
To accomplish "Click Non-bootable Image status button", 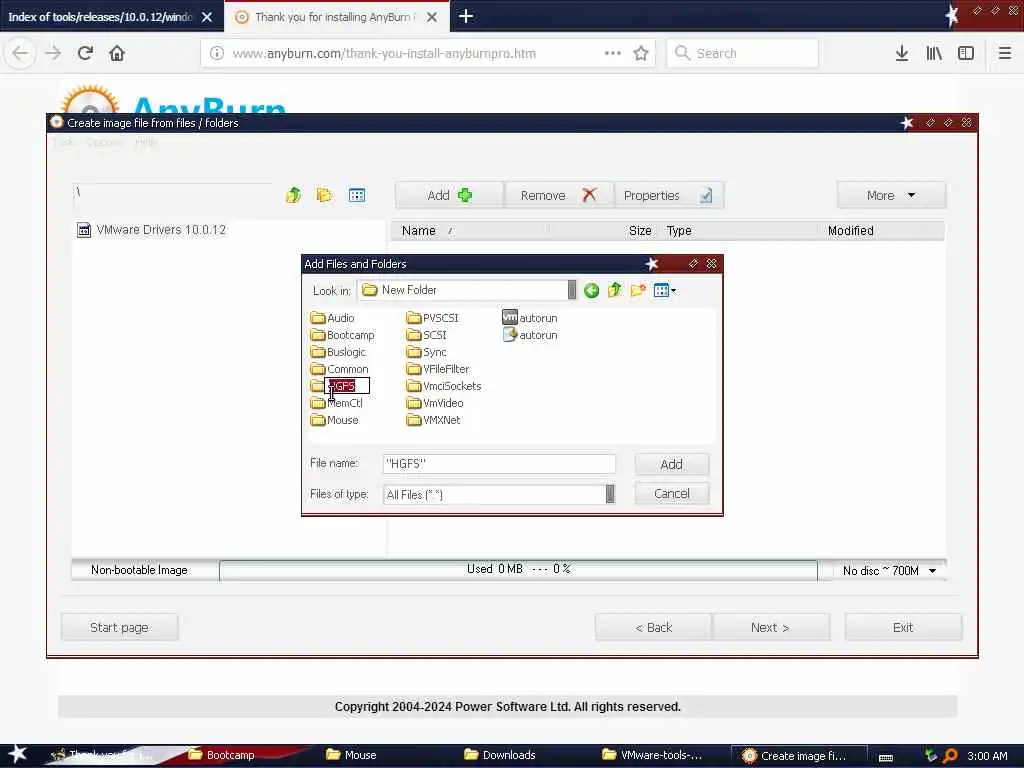I will pos(139,570).
